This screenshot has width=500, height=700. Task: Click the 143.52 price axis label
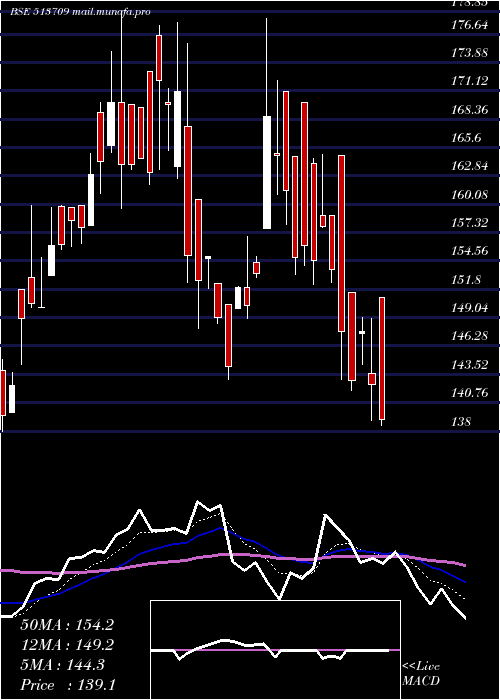tap(469, 365)
